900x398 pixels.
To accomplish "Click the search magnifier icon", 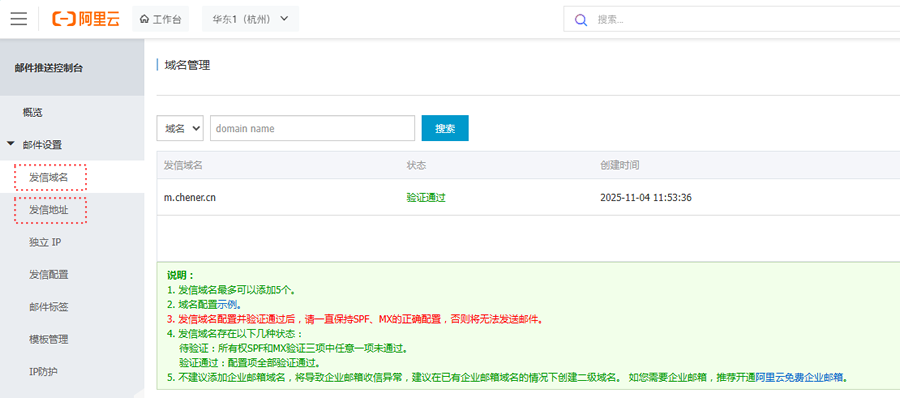I will click(581, 20).
